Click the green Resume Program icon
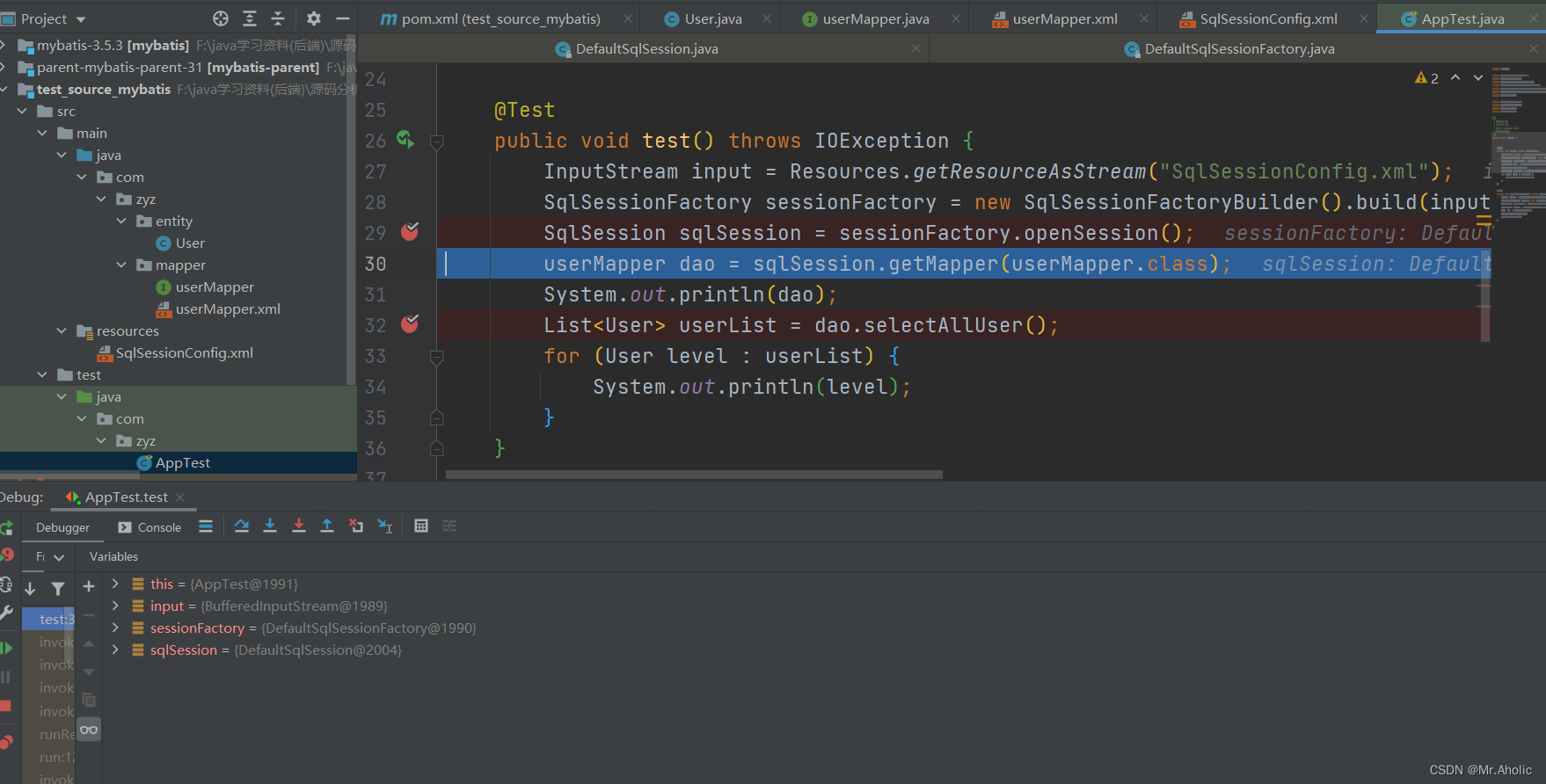Image resolution: width=1546 pixels, height=784 pixels. point(6,648)
